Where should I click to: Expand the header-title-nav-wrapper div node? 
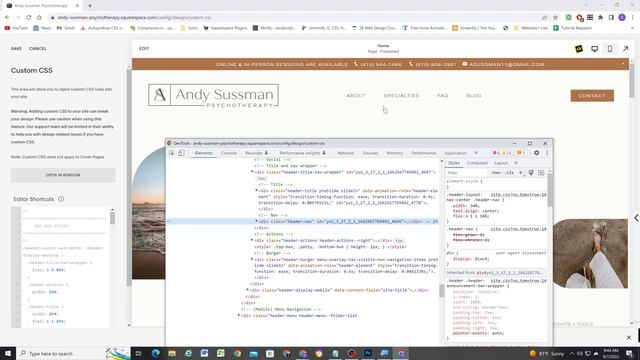pyautogui.click(x=252, y=172)
